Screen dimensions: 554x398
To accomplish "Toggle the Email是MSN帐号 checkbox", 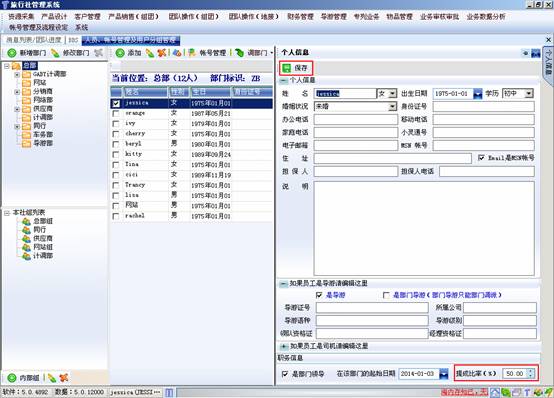I will tap(481, 158).
